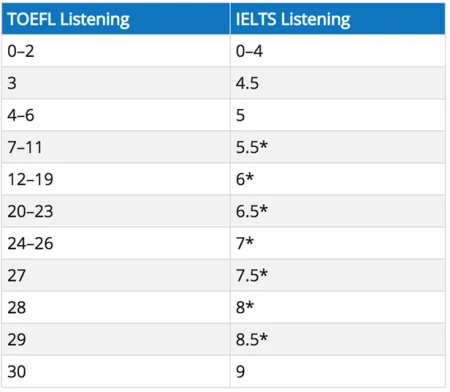Image resolution: width=450 pixels, height=392 pixels.
Task: Select the IELTS cell 6*
Action: (x=338, y=179)
